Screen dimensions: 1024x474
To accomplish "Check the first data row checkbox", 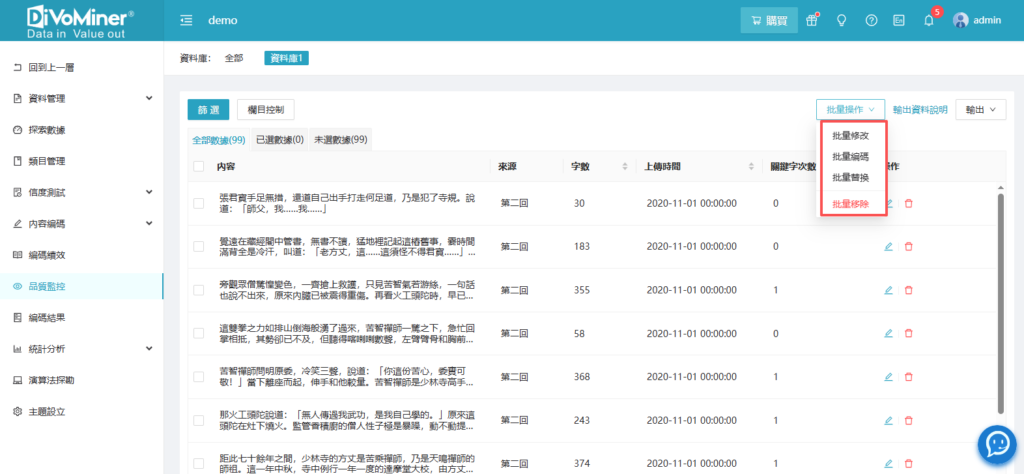I will tap(199, 203).
